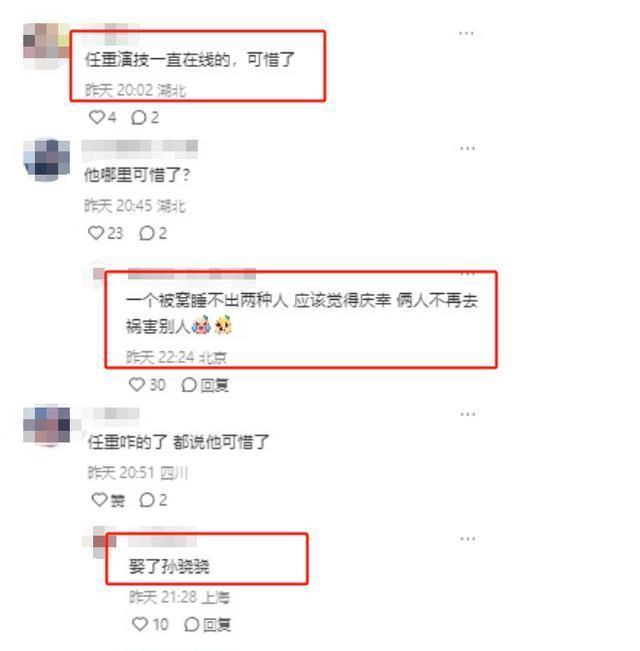Image resolution: width=640 pixels, height=651 pixels.
Task: Open the avatar beside '任重咋的了' comment
Action: pyautogui.click(x=46, y=425)
